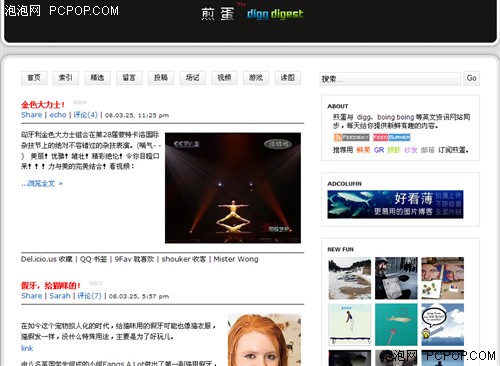Open 评论(4) comments link
The height and width of the screenshot is (366, 500).
point(85,115)
